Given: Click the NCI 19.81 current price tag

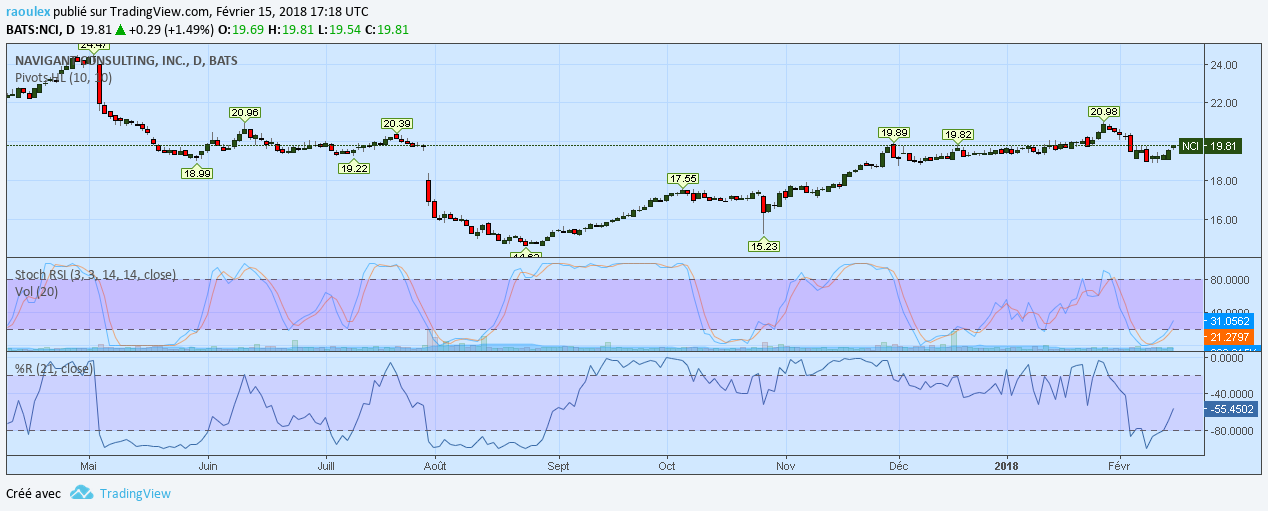Looking at the screenshot, I should click(x=1210, y=146).
